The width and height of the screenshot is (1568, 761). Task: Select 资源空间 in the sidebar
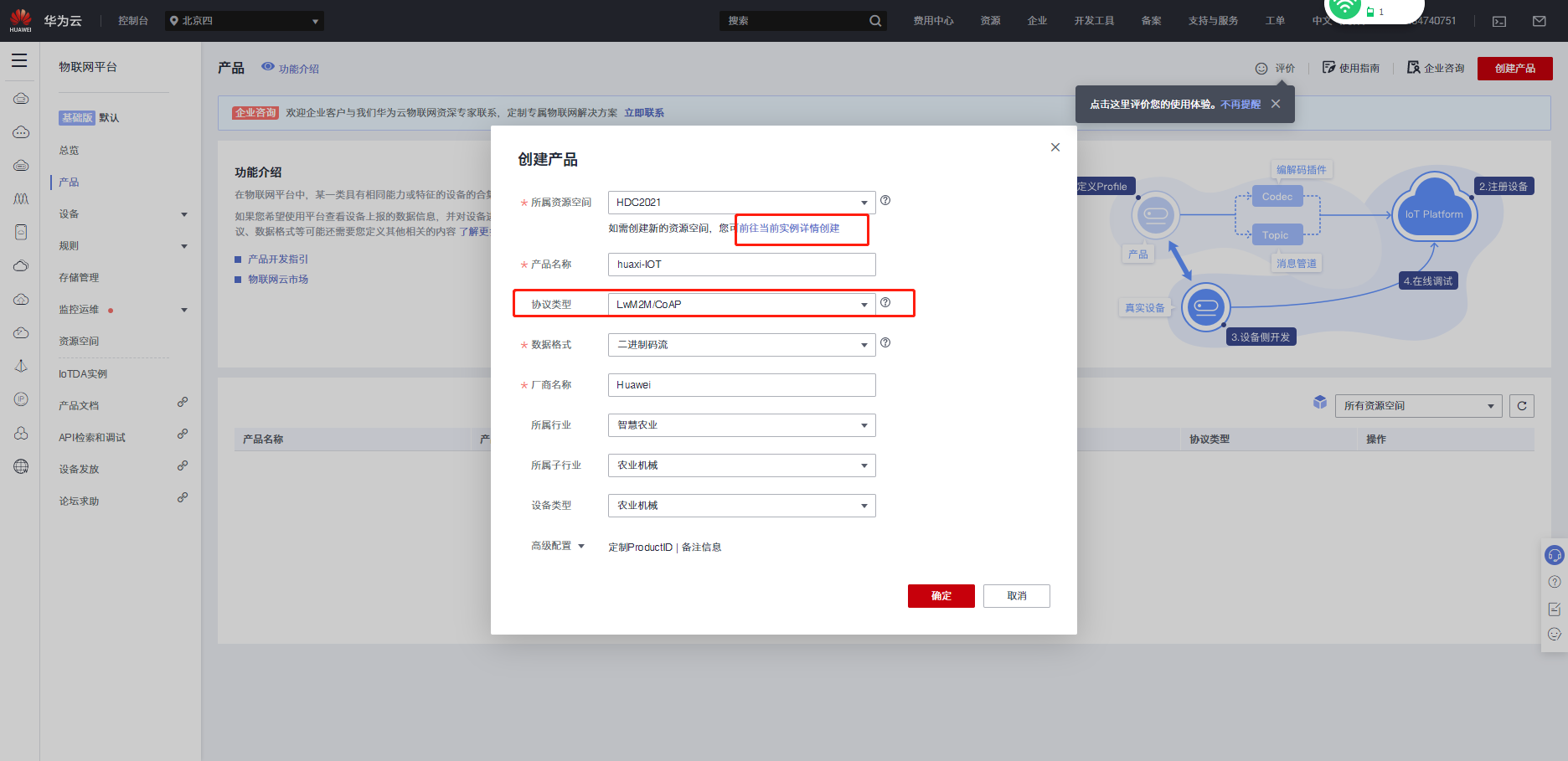pos(79,342)
